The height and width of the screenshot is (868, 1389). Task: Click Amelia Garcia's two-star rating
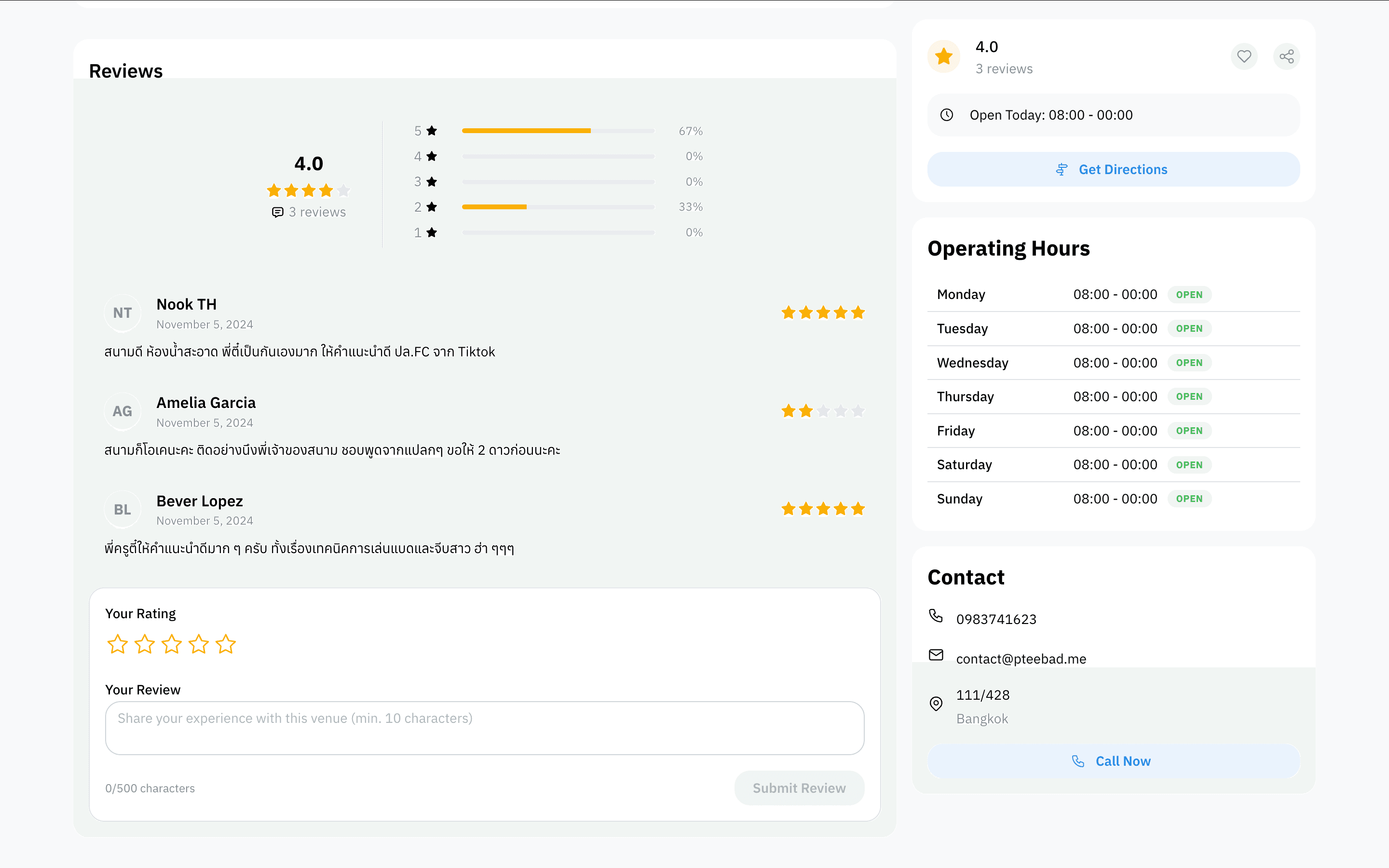point(822,411)
